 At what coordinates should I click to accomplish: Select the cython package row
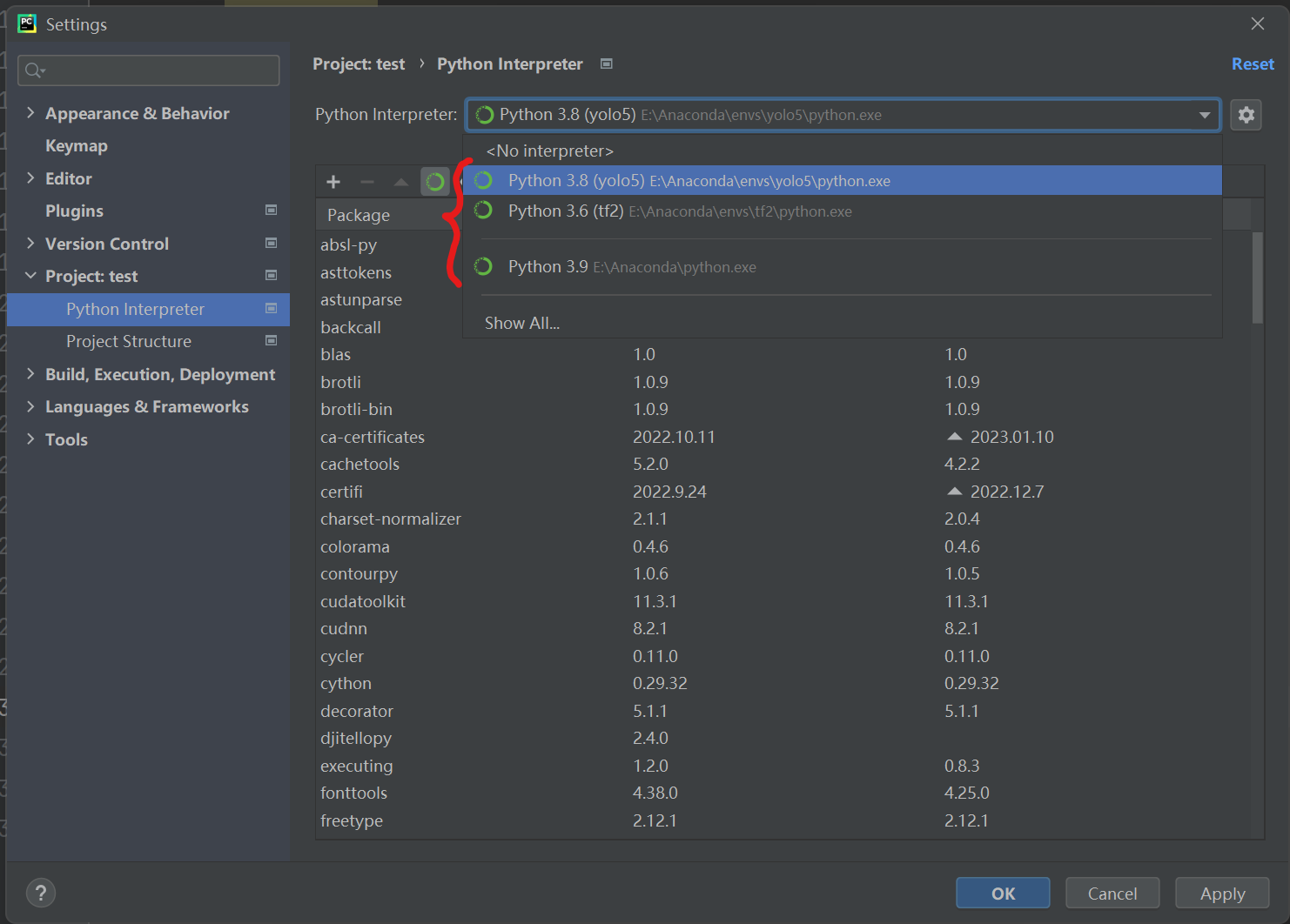pos(783,683)
